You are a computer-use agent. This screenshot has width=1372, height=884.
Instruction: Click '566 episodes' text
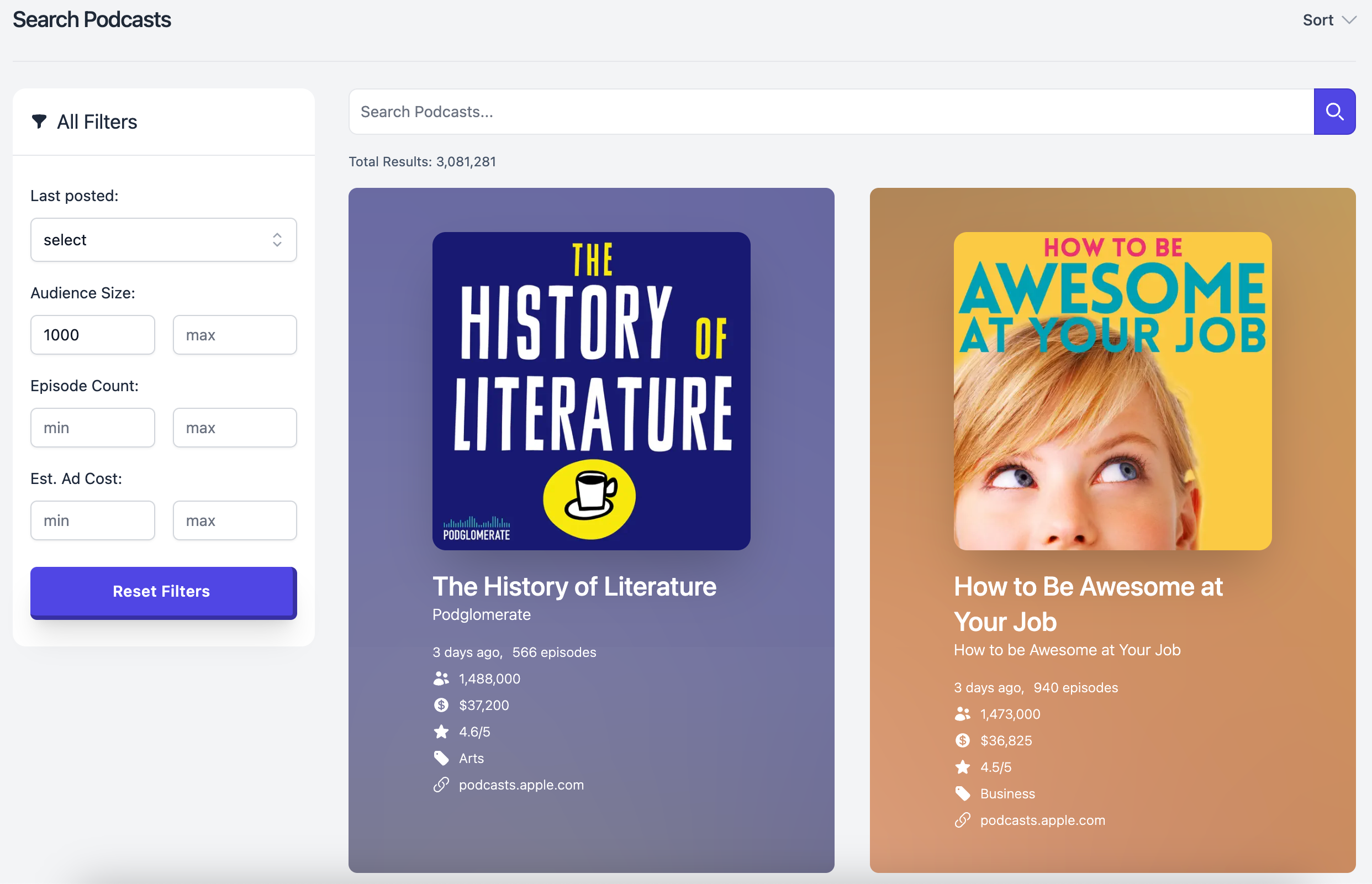[554, 652]
